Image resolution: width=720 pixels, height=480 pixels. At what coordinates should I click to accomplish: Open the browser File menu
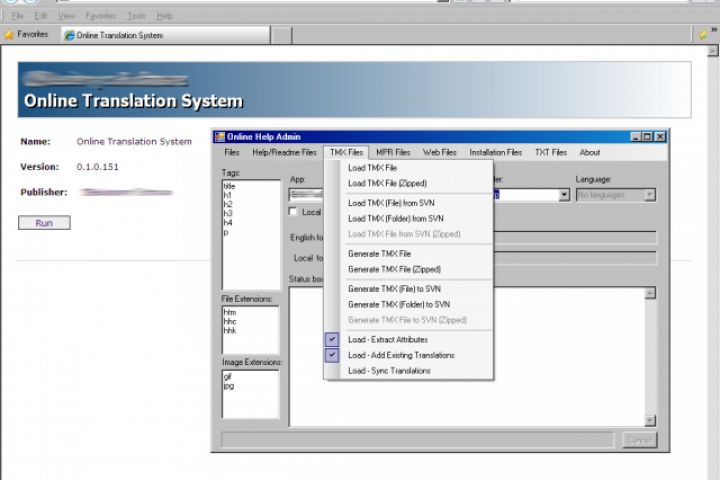tap(18, 16)
